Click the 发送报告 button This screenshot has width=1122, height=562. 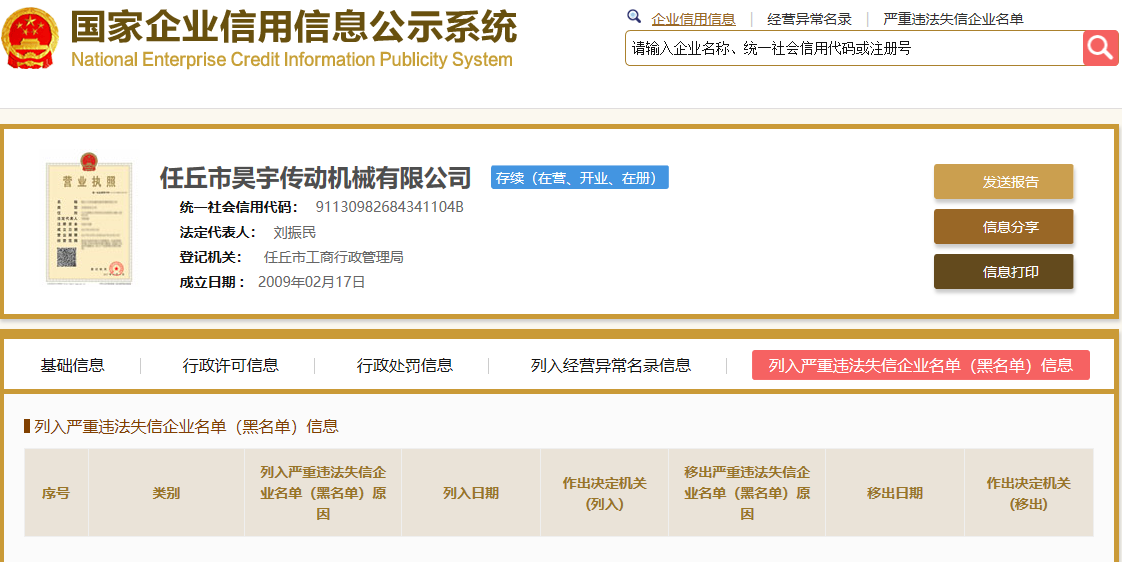[x=1003, y=182]
